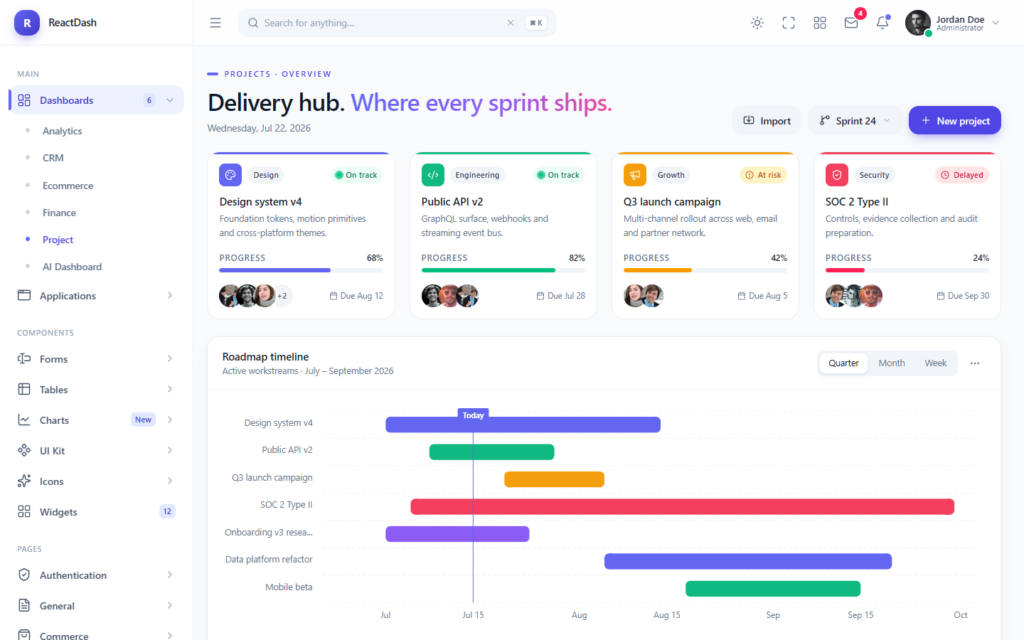The image size is (1024, 640).
Task: Click the Applications window icon
Action: pyautogui.click(x=24, y=295)
